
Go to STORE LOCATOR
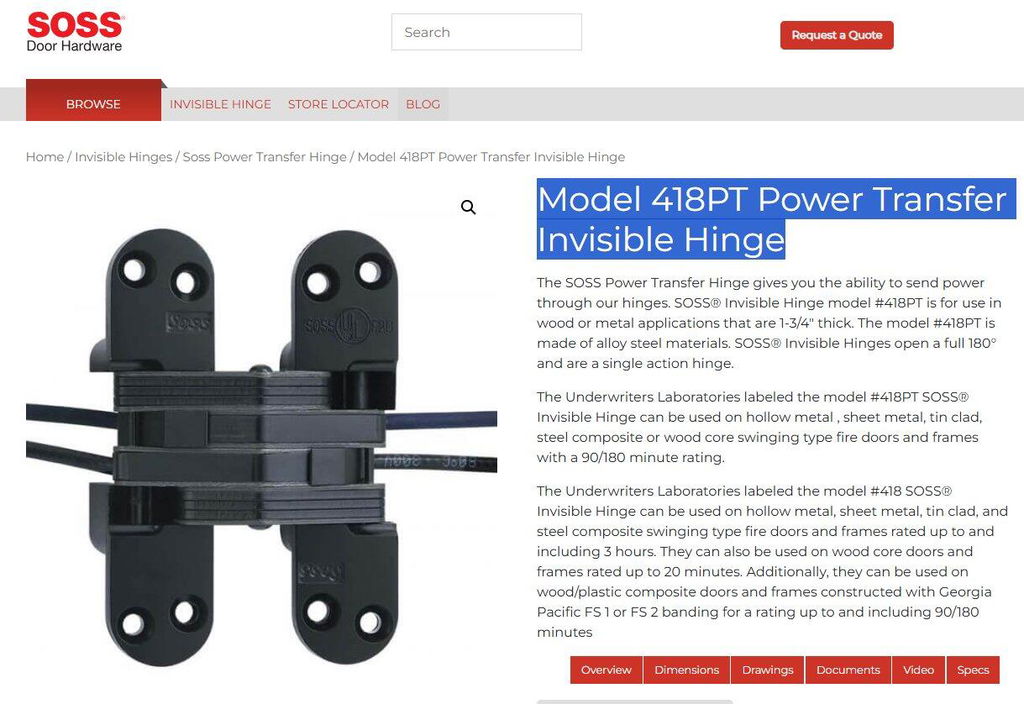coord(338,104)
